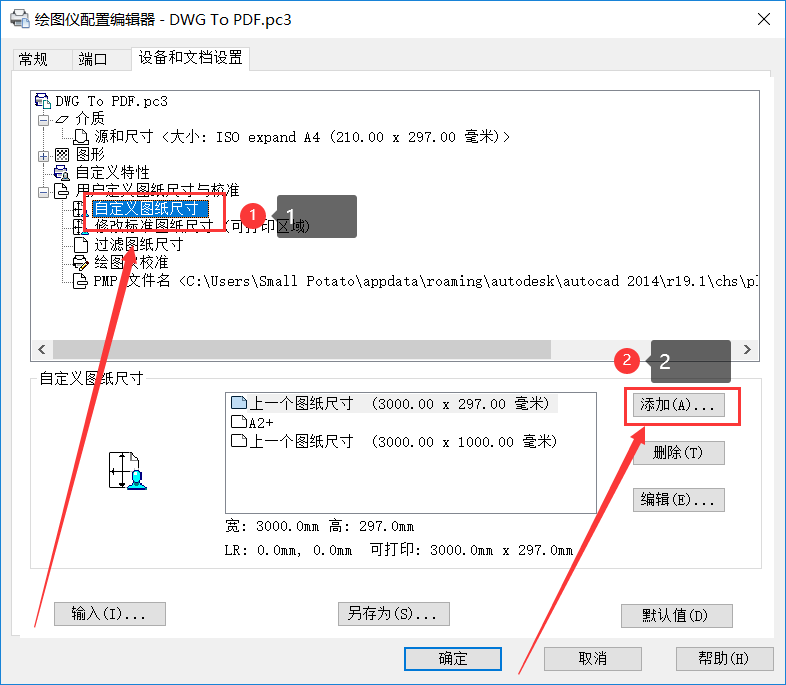Viewport: 786px width, 685px height.
Task: Open help with 帮助(H) button
Action: click(x=724, y=658)
